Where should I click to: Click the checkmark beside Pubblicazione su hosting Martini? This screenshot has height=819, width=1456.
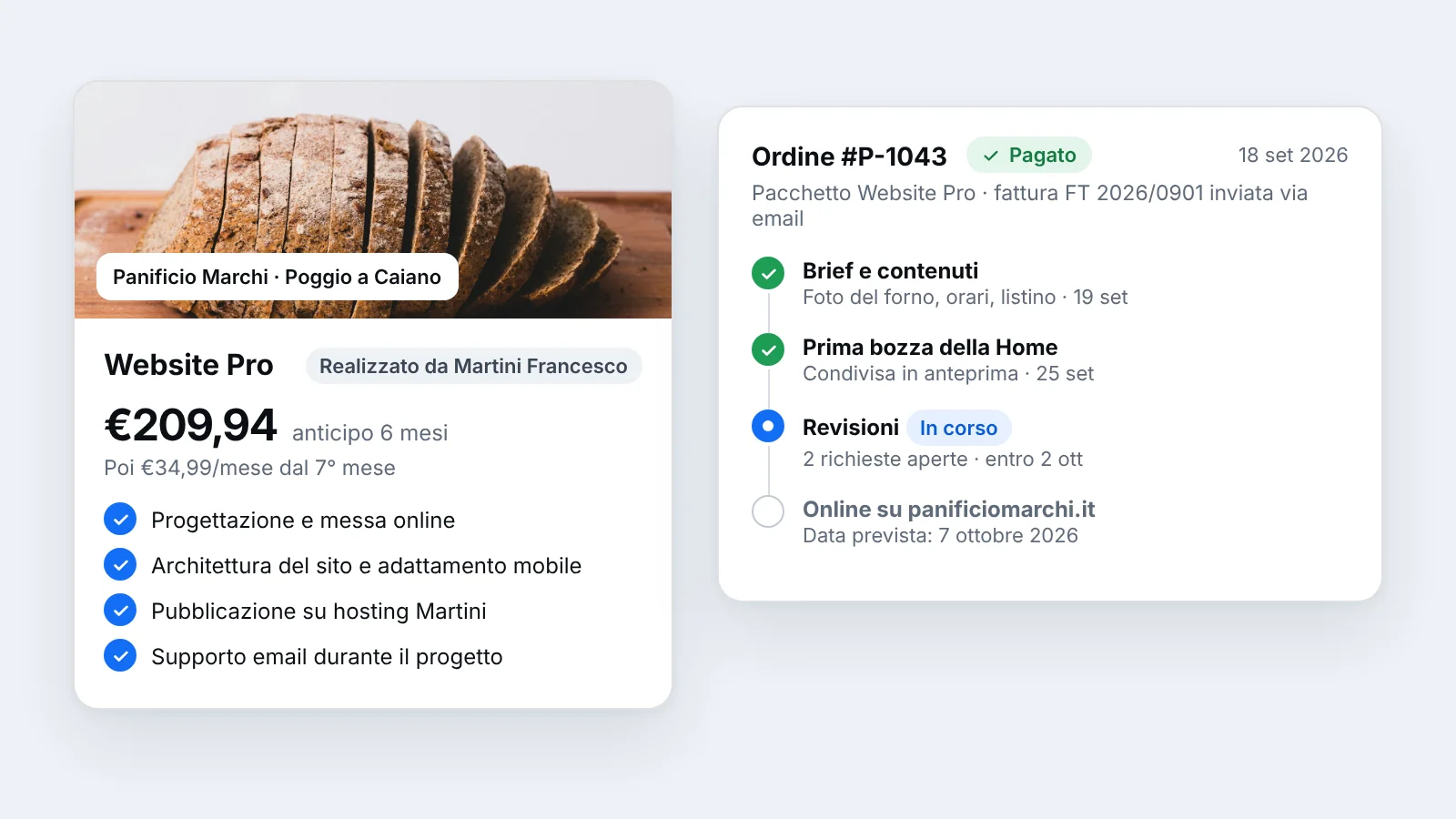(120, 610)
